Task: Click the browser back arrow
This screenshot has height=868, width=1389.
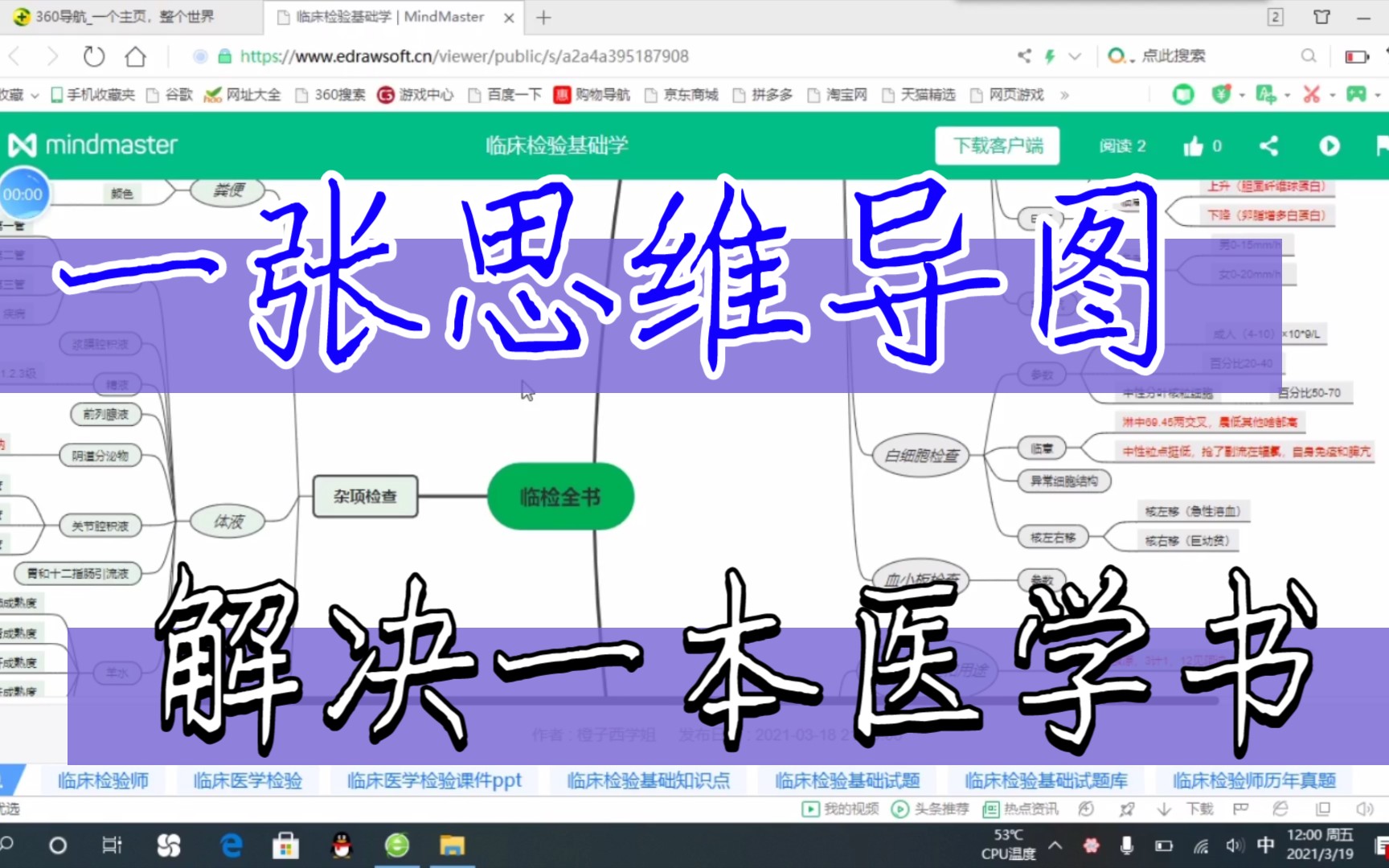Action: pyautogui.click(x=14, y=56)
